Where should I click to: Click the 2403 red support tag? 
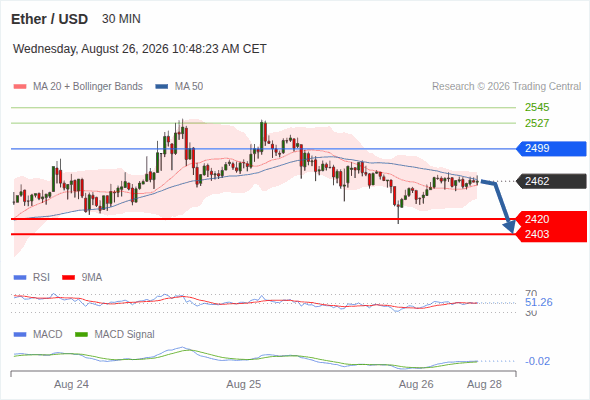tap(551, 234)
